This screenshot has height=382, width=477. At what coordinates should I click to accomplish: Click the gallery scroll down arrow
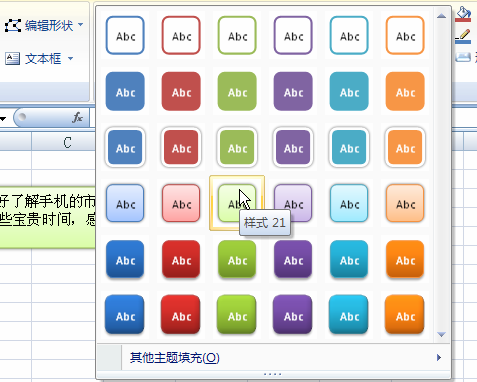coord(442,334)
